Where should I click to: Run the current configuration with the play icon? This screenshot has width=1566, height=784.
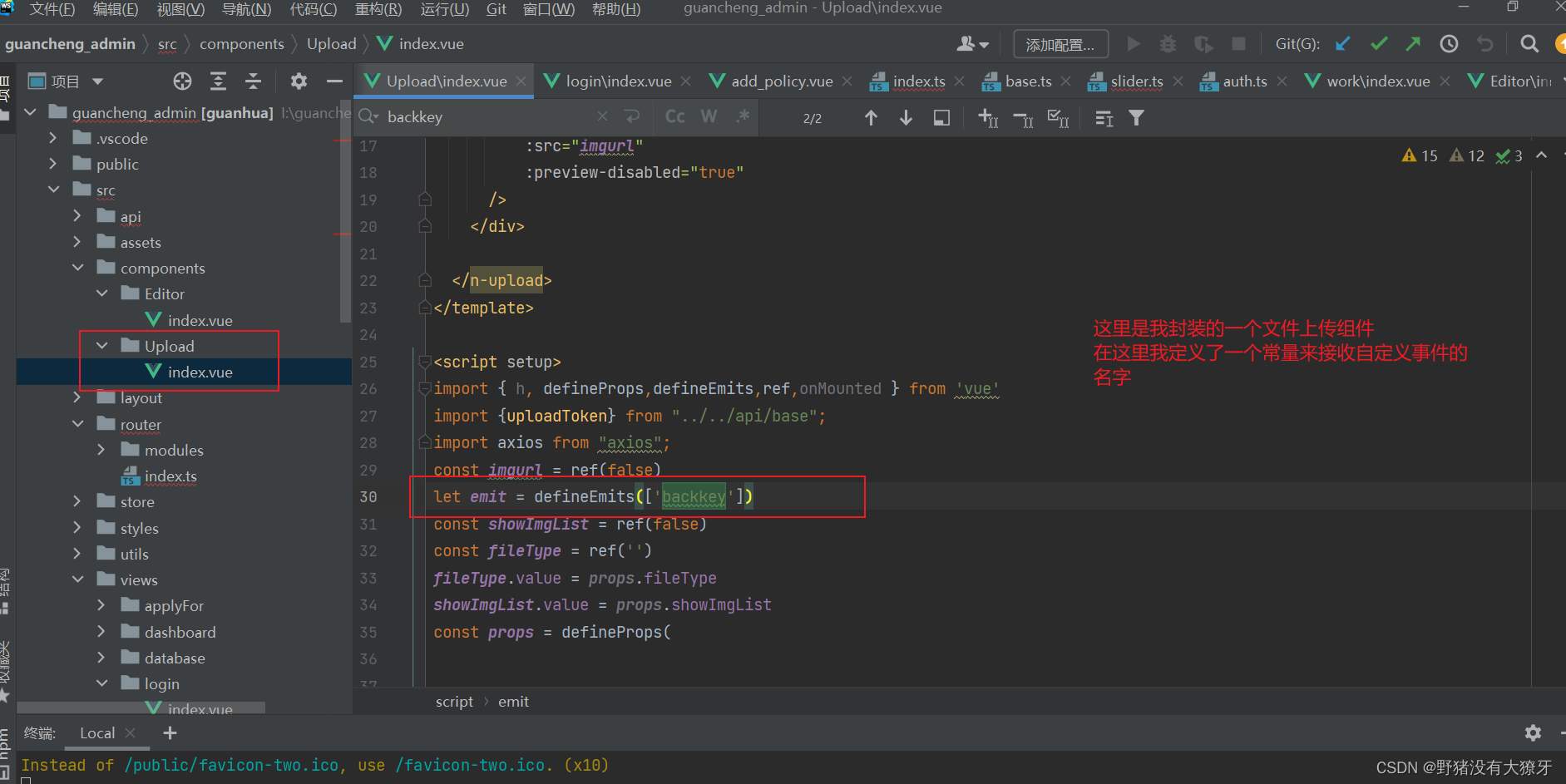point(1134,43)
